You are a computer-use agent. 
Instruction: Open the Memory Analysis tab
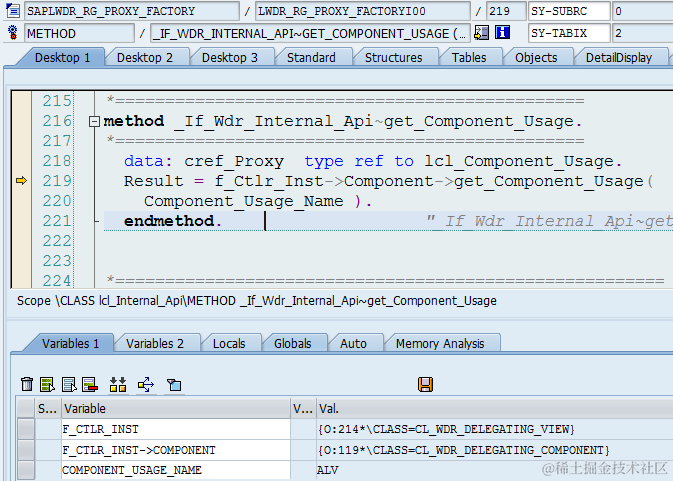pos(440,343)
